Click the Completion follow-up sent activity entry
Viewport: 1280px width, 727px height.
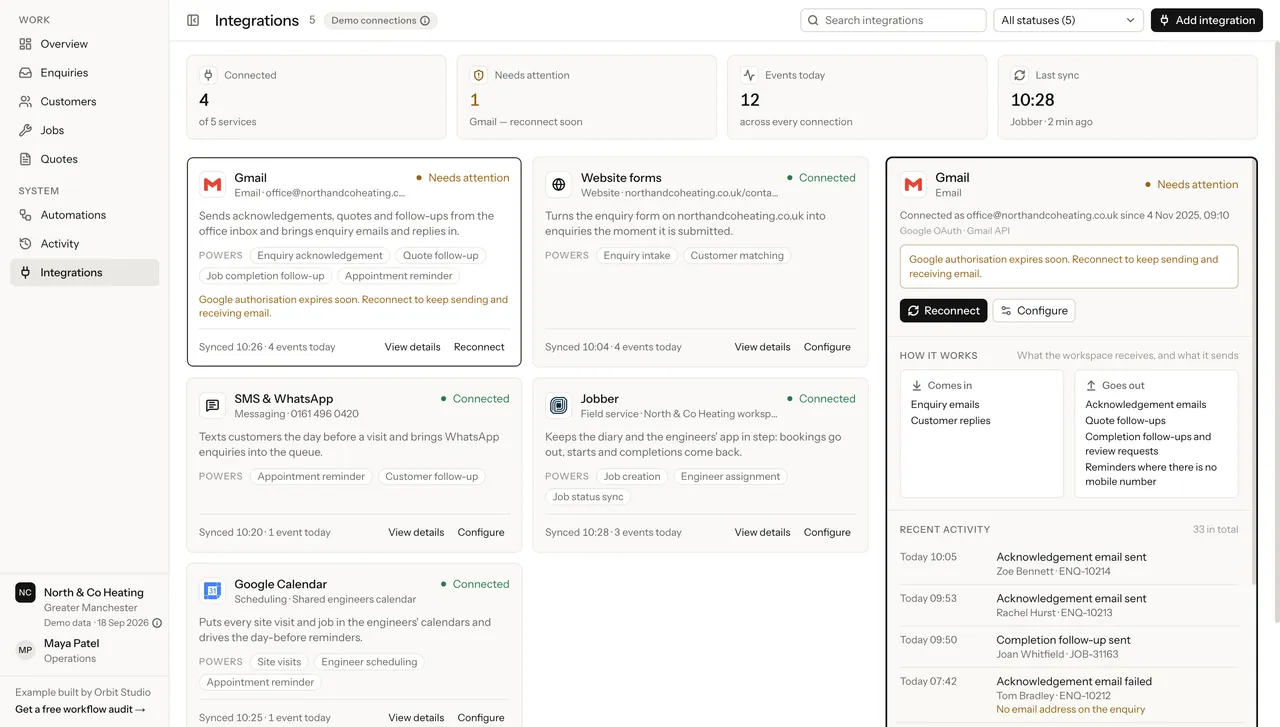[1068, 646]
